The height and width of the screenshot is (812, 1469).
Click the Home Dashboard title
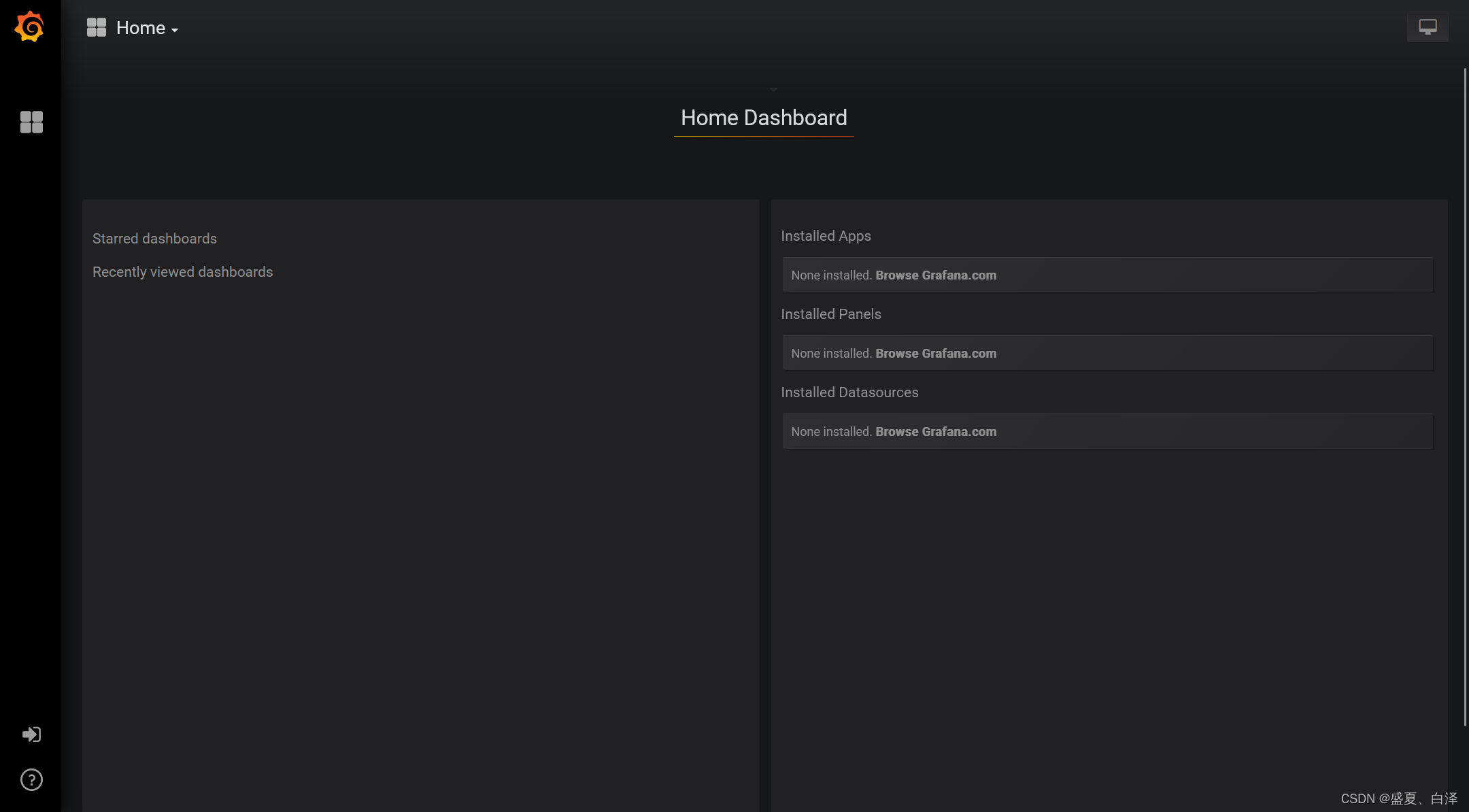point(763,117)
